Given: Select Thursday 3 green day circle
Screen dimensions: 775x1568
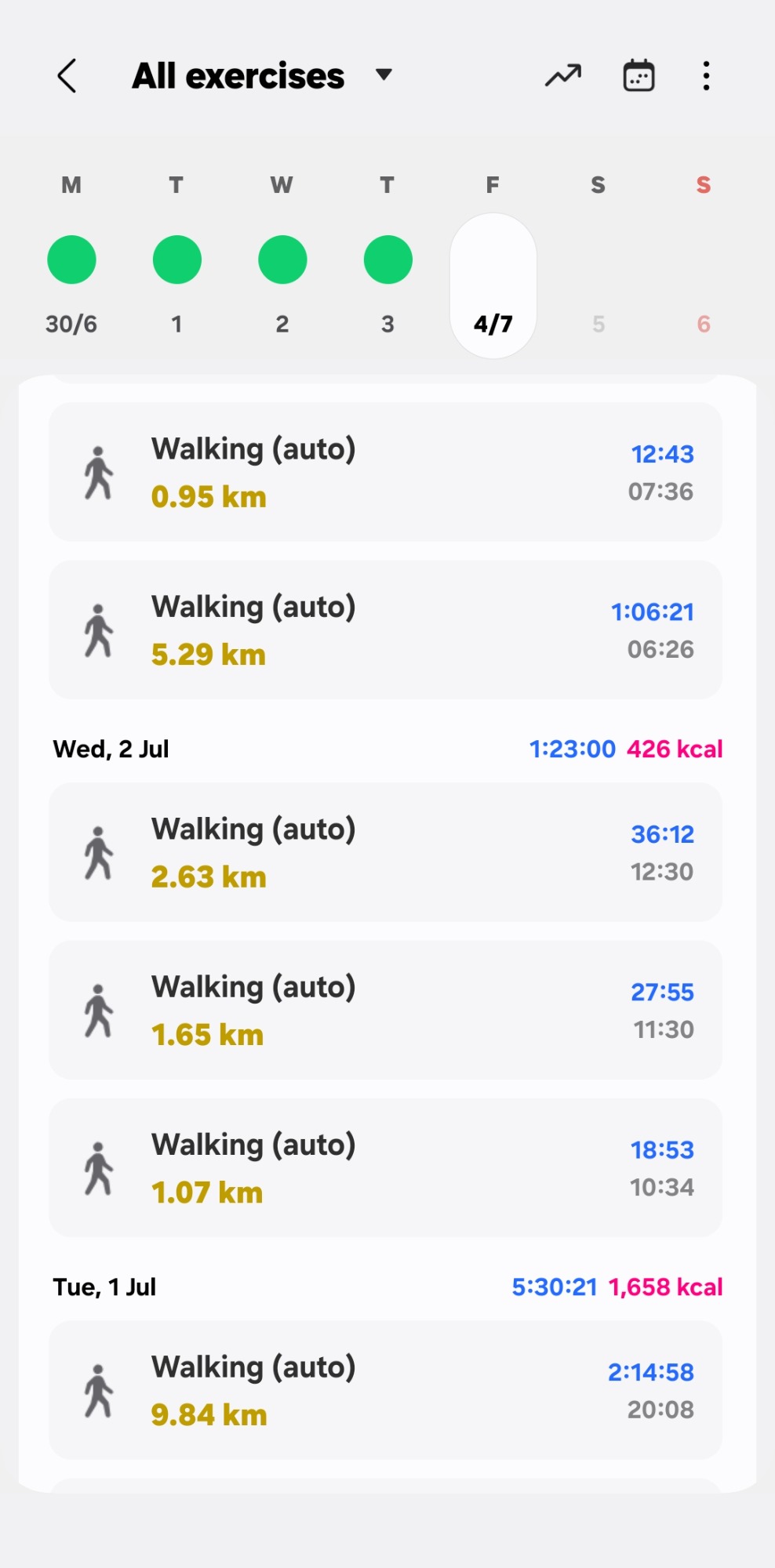Looking at the screenshot, I should (x=387, y=260).
